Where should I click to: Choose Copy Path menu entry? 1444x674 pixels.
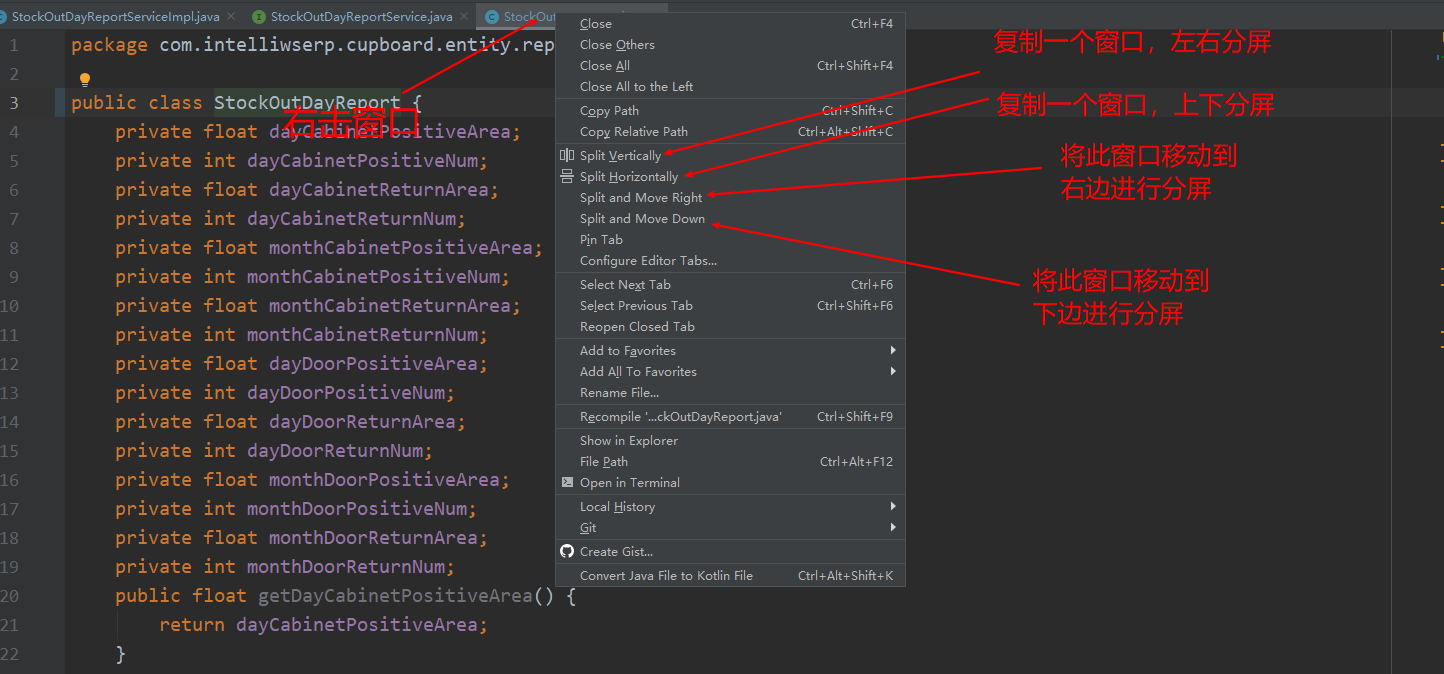click(730, 110)
